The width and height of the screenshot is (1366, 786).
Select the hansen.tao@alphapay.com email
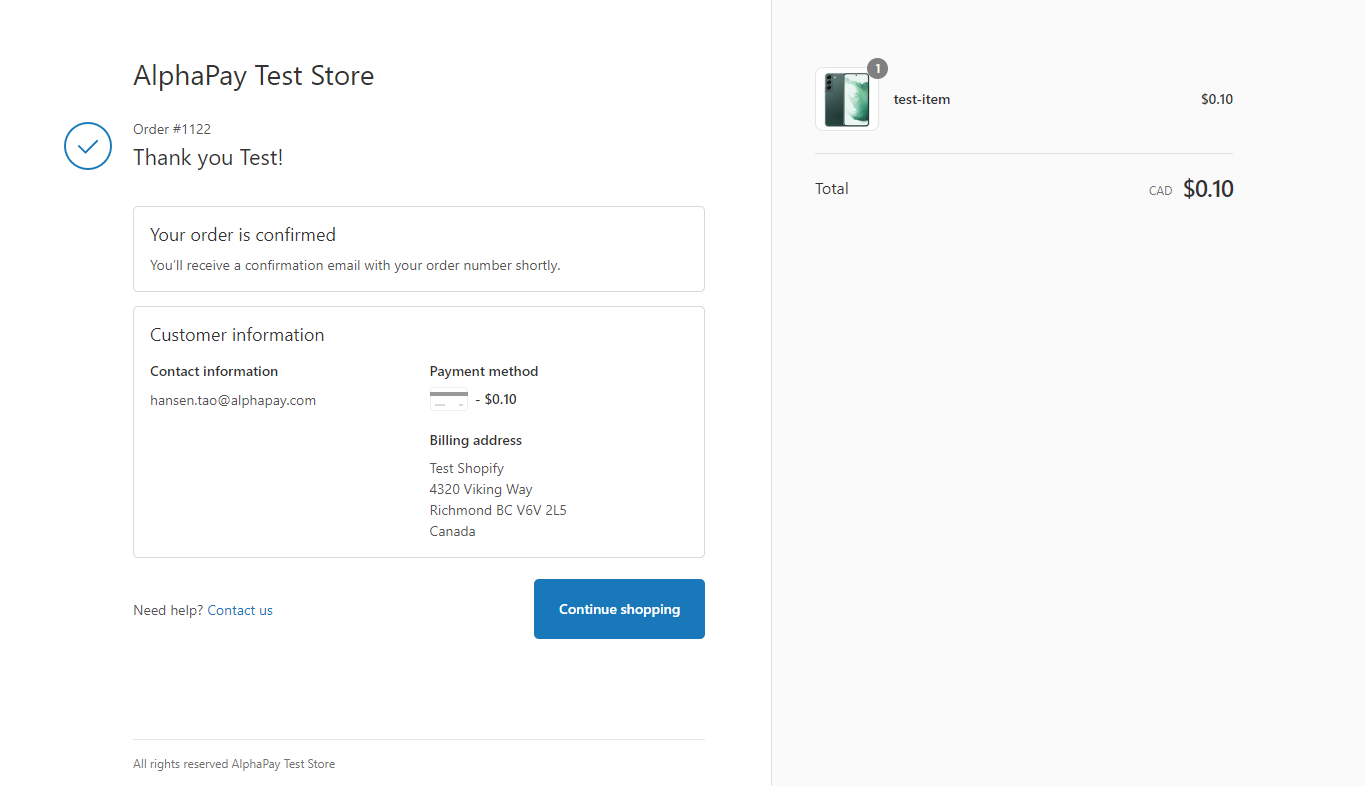(x=233, y=400)
